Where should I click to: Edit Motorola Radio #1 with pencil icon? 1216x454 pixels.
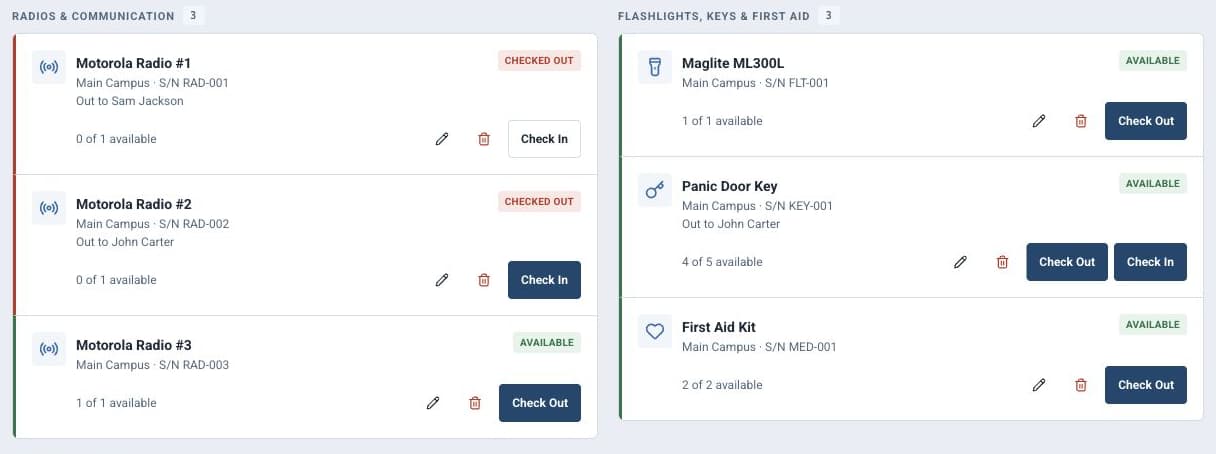[442, 139]
